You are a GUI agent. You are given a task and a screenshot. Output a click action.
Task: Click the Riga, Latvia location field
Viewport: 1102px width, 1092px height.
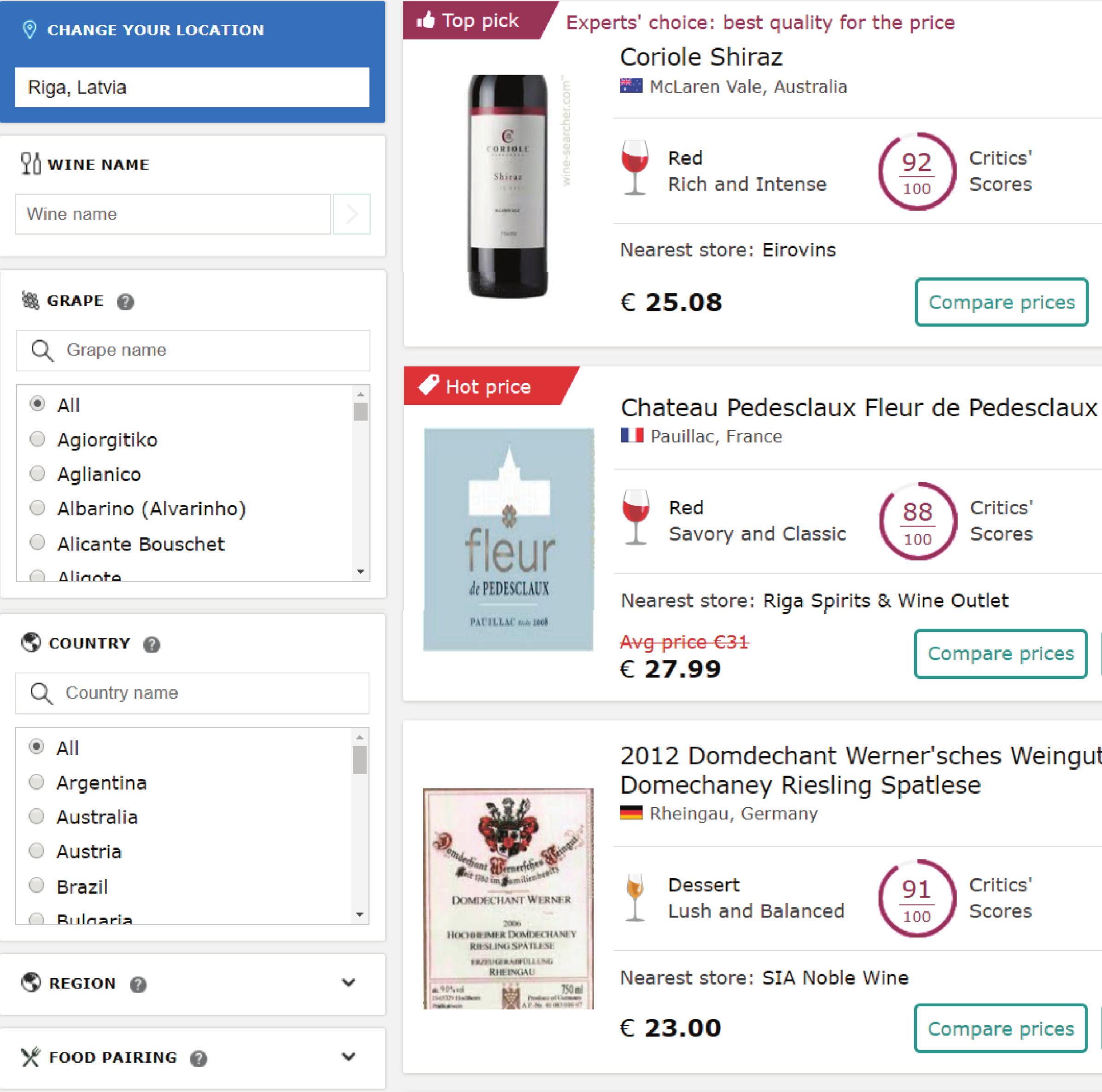pos(192,88)
